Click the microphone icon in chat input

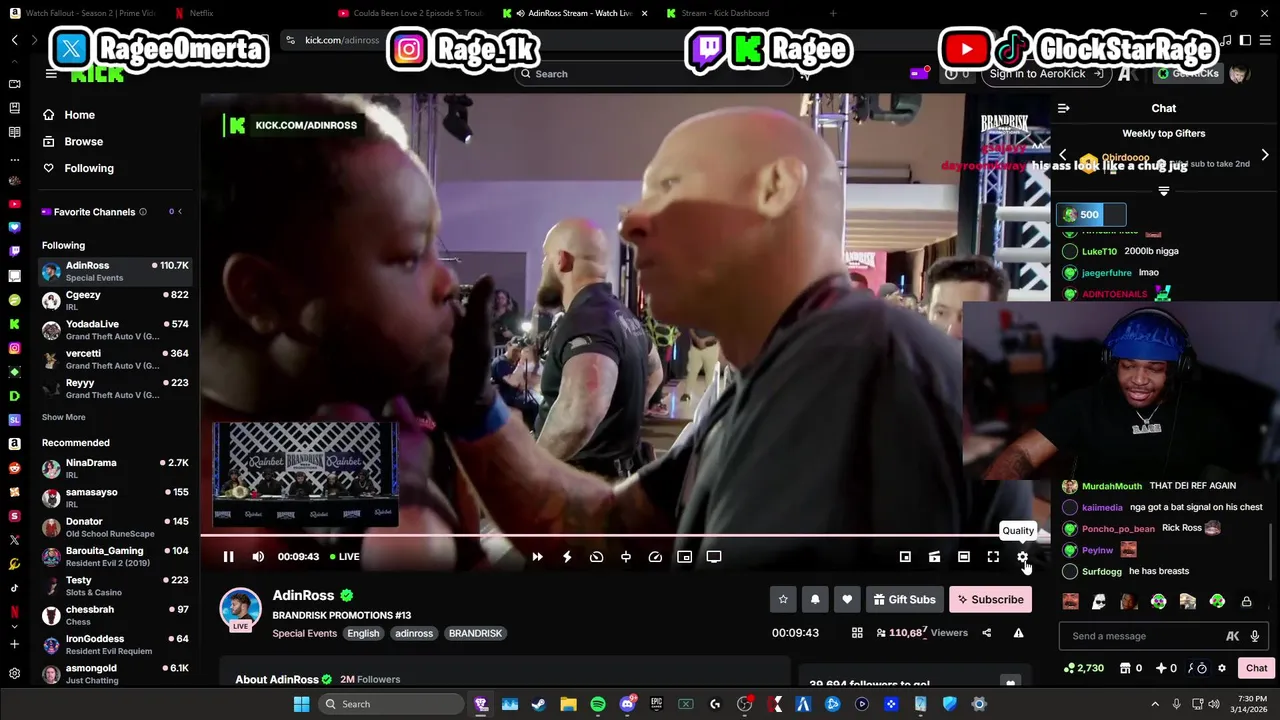[1254, 636]
